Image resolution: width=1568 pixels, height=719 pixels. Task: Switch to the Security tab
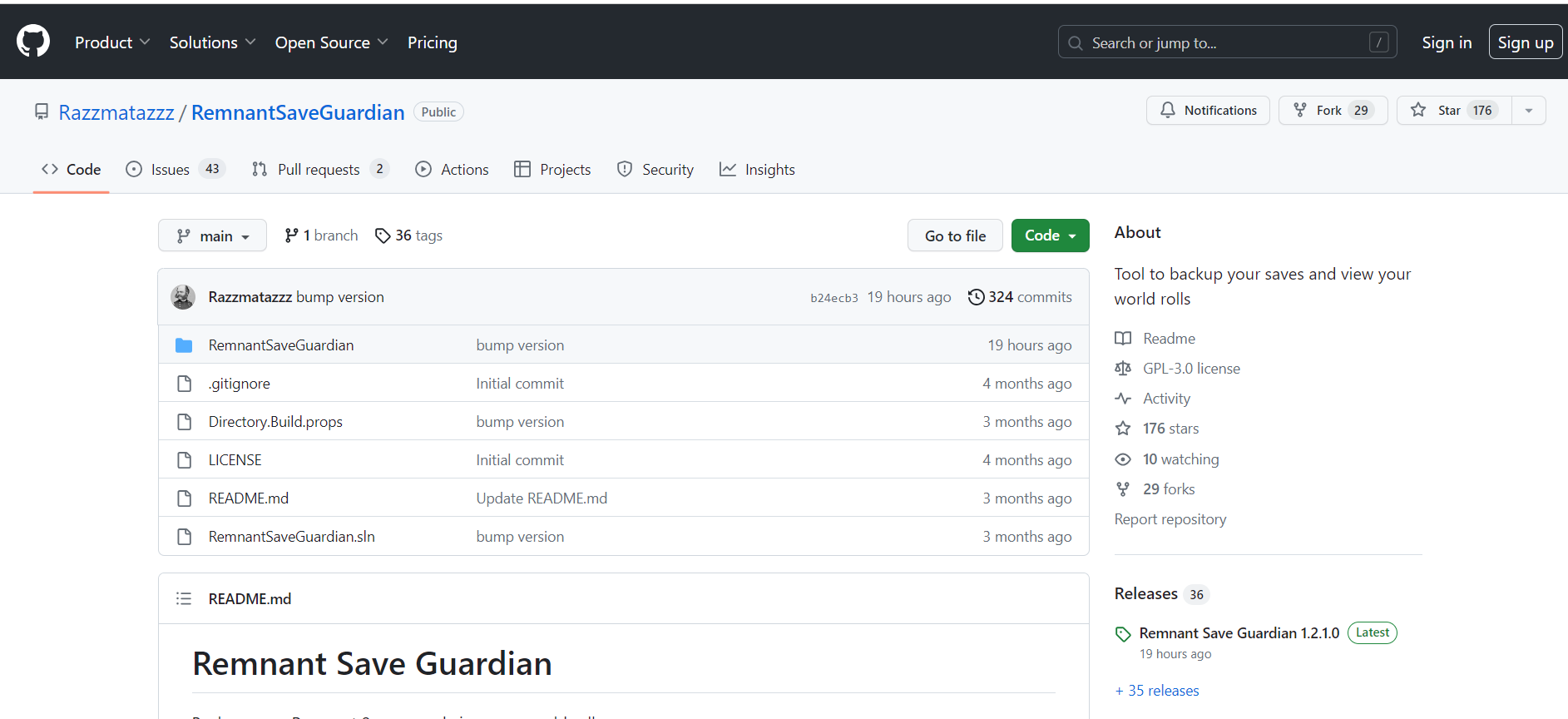[655, 169]
